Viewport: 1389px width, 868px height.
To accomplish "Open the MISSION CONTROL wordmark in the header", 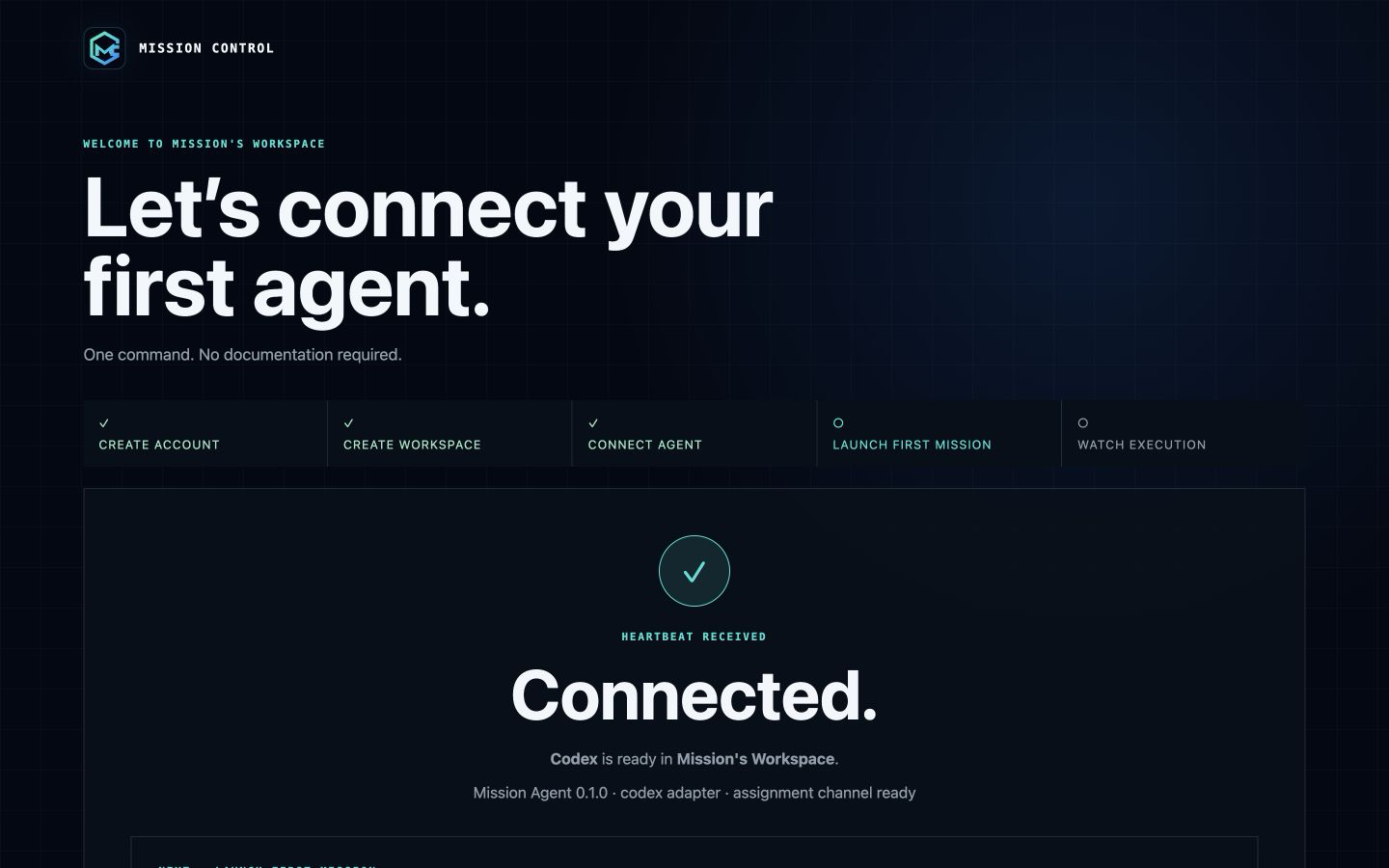I will [x=206, y=48].
